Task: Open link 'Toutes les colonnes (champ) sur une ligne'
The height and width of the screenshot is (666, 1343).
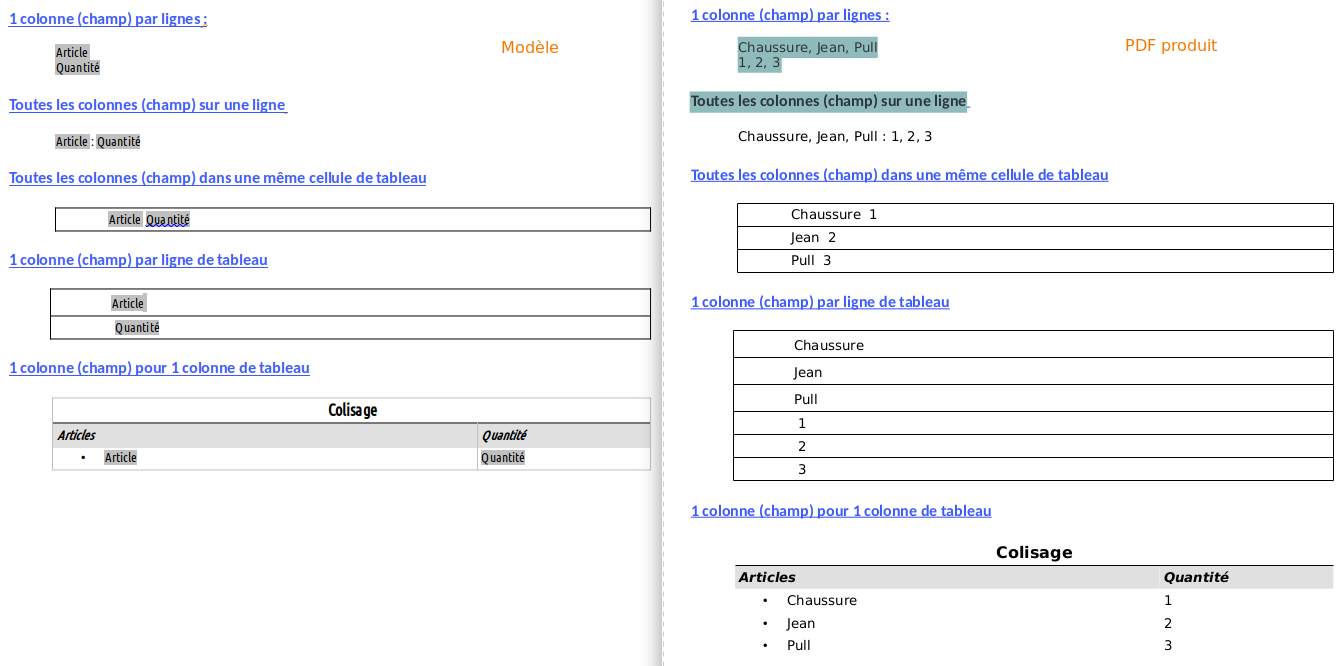Action: (147, 105)
